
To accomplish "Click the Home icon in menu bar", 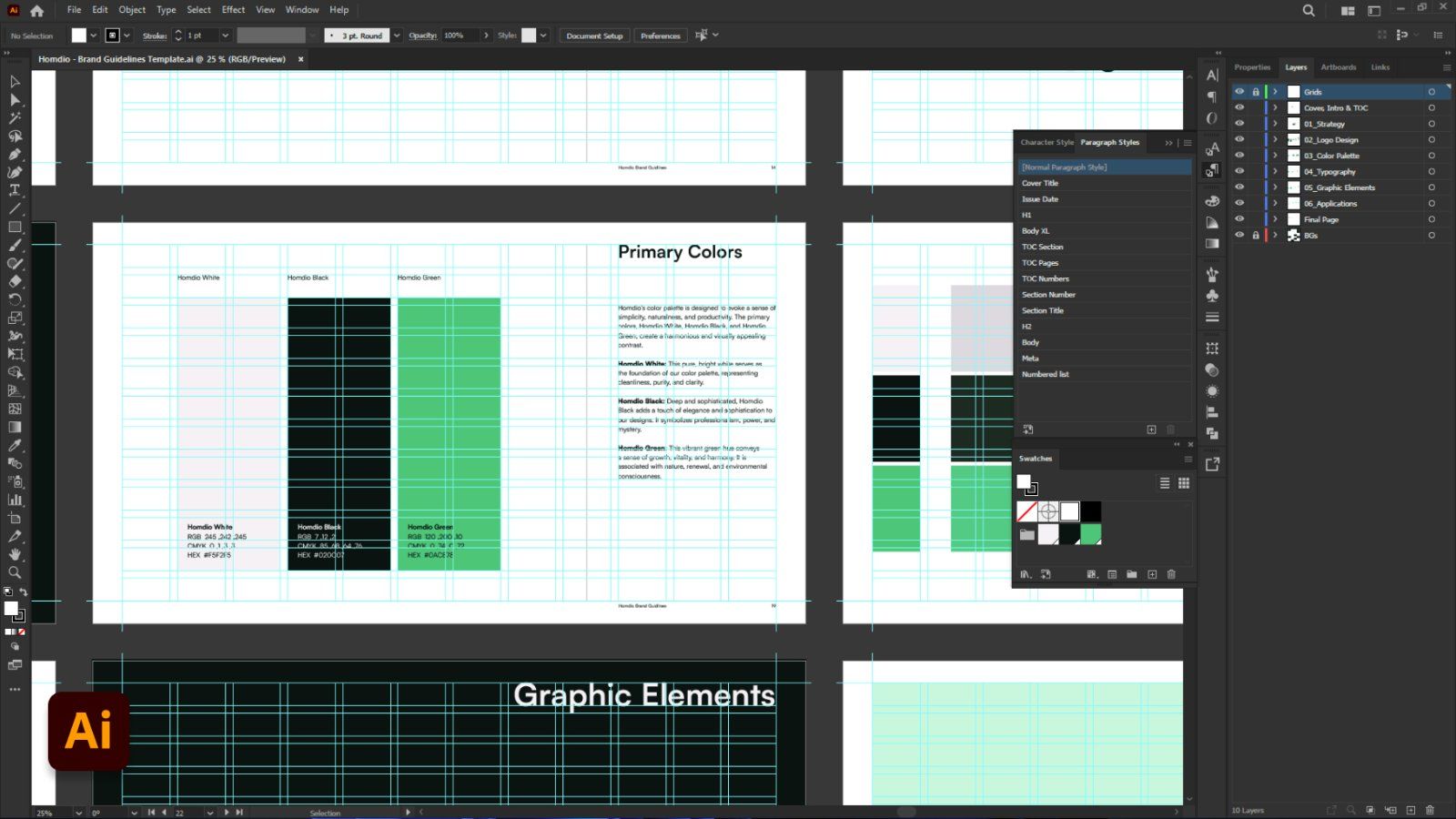I will [36, 11].
